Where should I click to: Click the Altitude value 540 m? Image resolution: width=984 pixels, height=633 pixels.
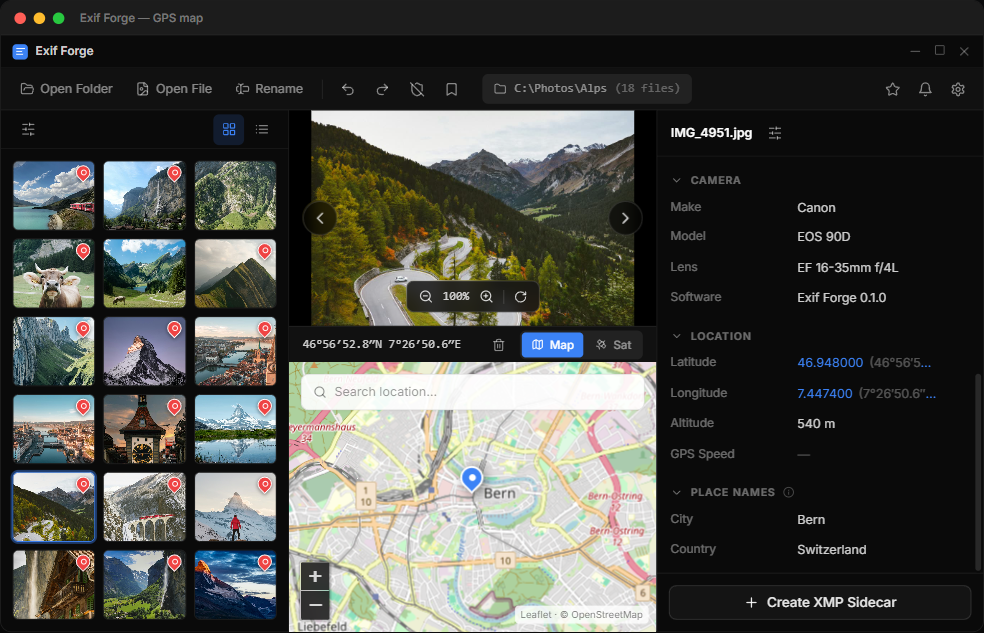[x=816, y=423]
